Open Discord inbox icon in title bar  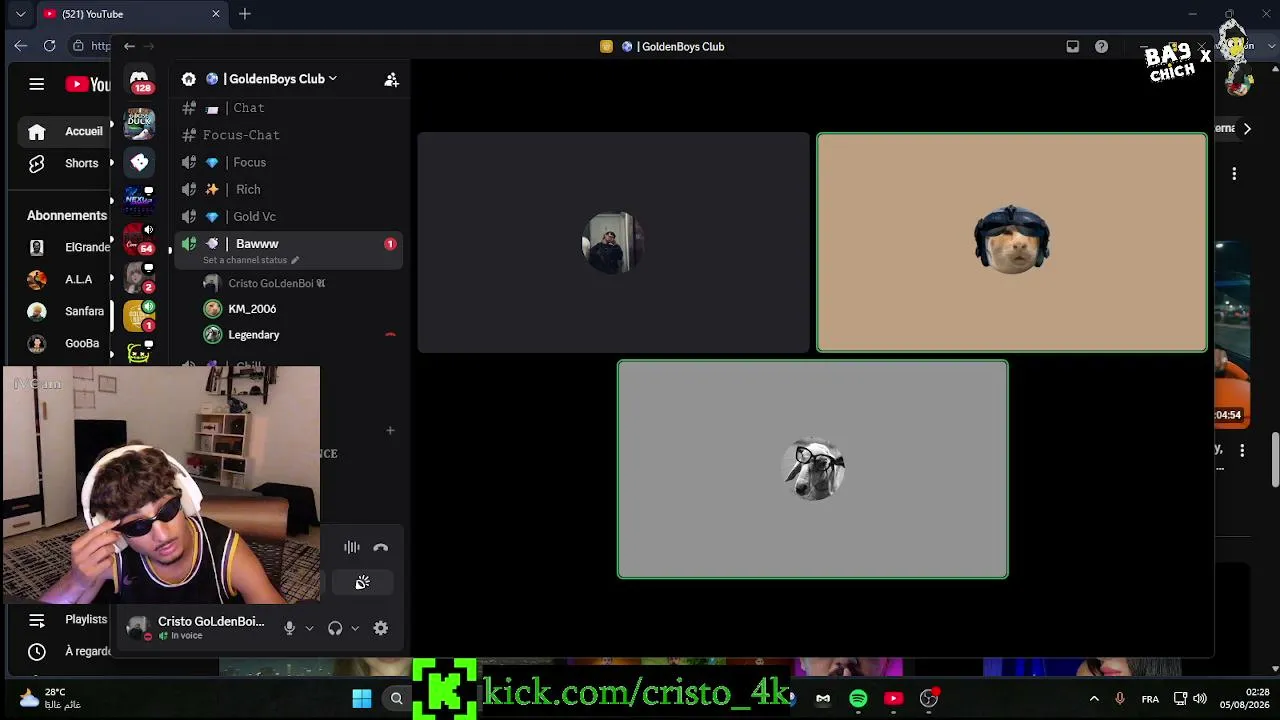pos(1072,46)
